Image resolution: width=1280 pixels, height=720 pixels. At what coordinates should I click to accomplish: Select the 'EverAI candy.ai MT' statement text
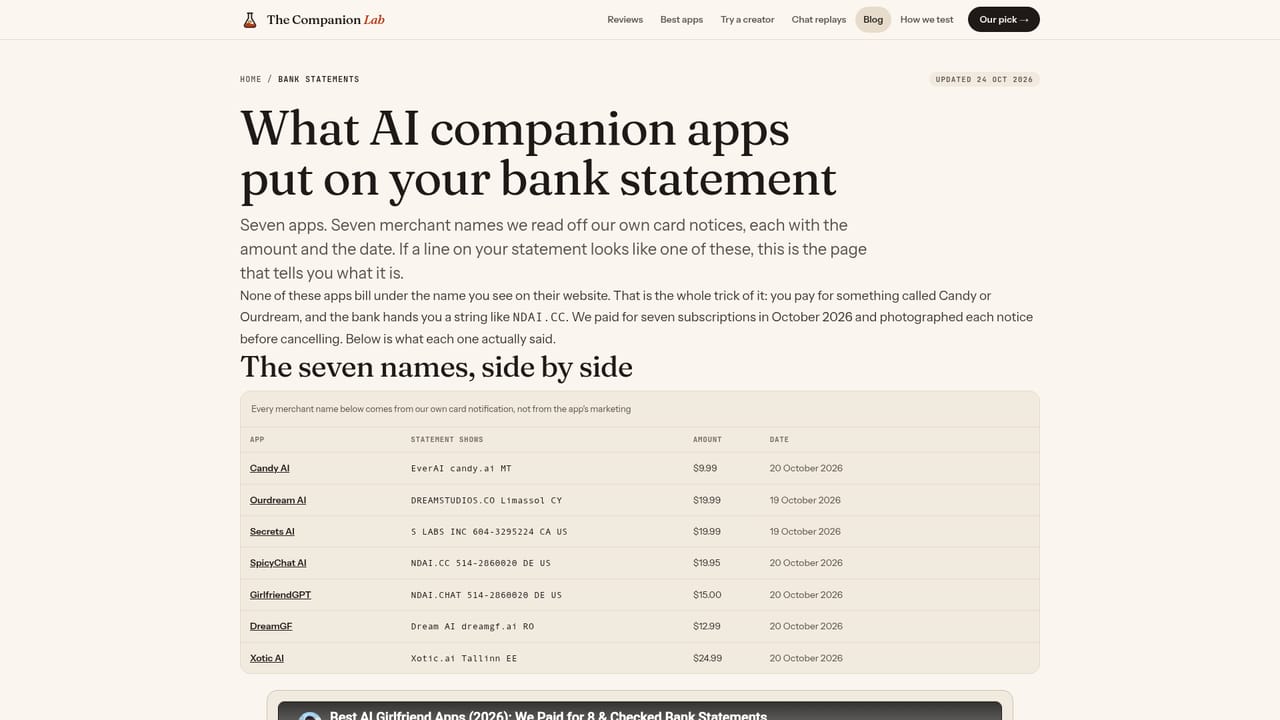459,468
